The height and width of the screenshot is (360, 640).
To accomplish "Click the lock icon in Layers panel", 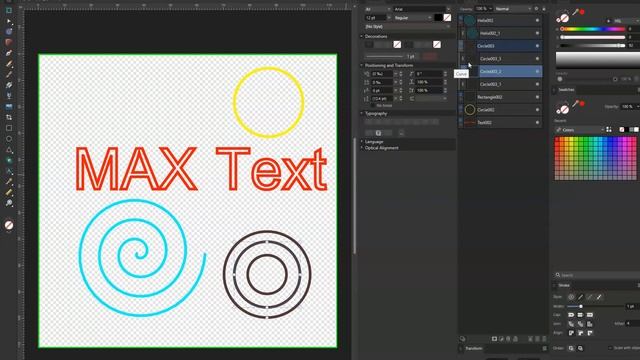I will point(544,9).
